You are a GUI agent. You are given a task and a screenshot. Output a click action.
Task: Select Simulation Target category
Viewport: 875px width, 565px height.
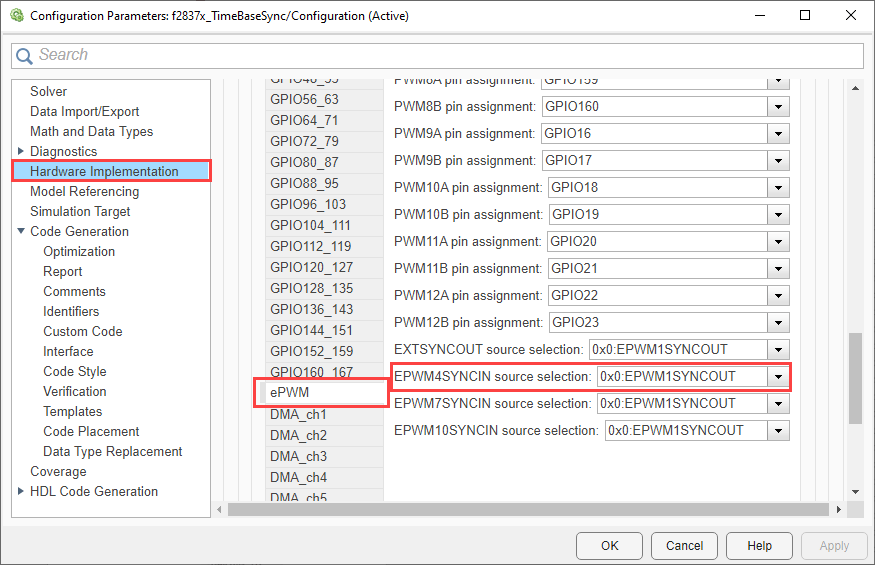[80, 211]
